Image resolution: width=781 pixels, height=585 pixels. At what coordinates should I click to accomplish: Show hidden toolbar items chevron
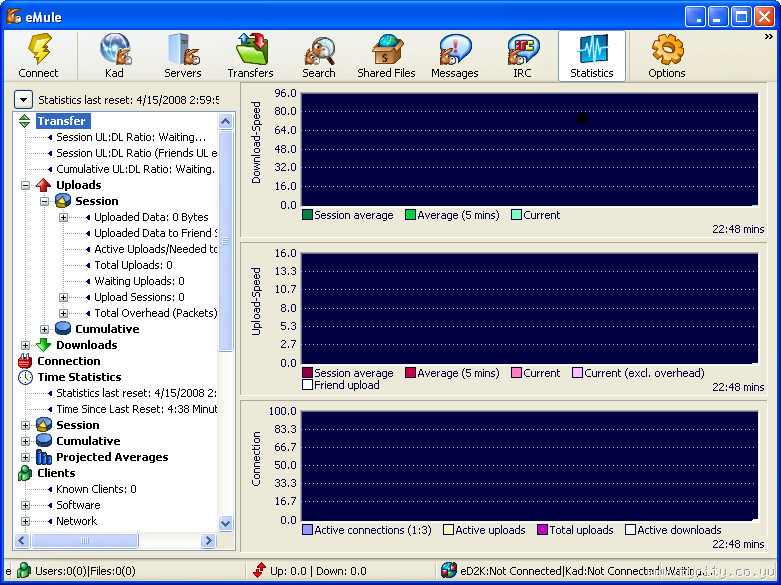[769, 37]
